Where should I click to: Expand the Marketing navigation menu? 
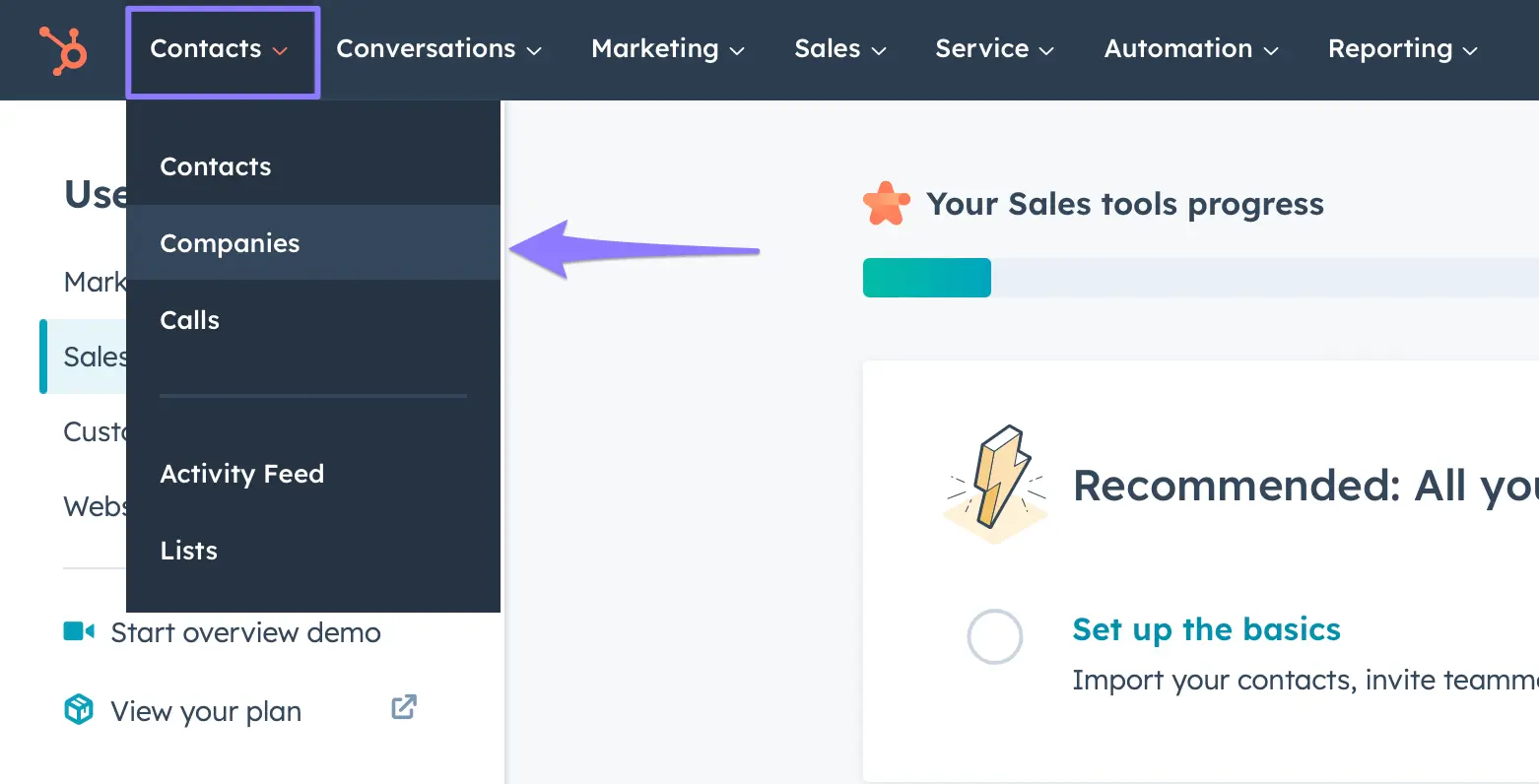click(667, 49)
